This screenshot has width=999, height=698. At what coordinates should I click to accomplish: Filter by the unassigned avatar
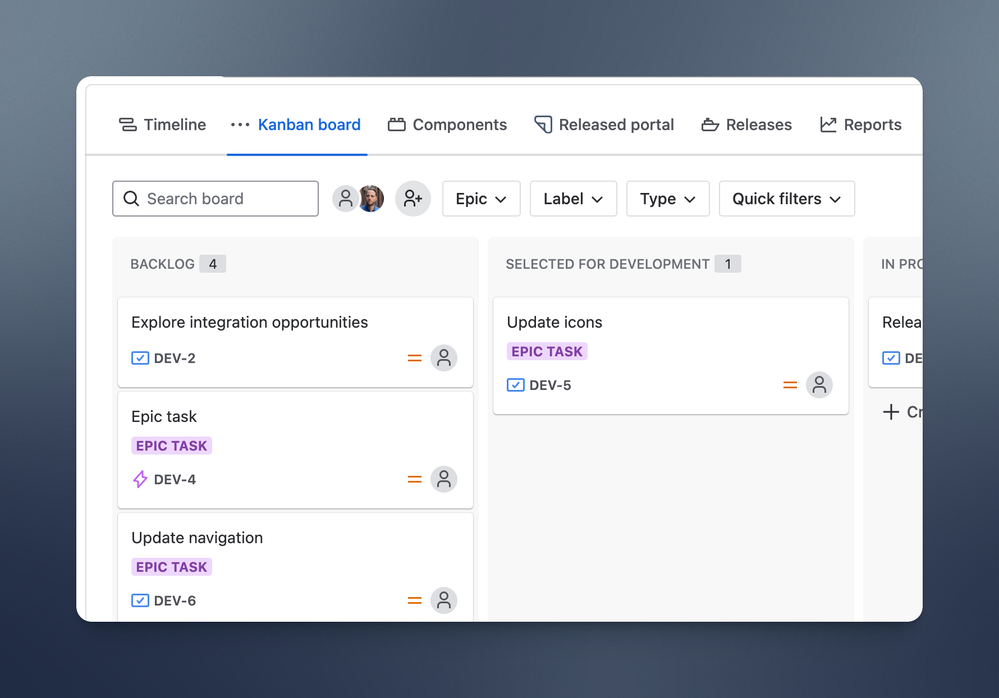[345, 199]
